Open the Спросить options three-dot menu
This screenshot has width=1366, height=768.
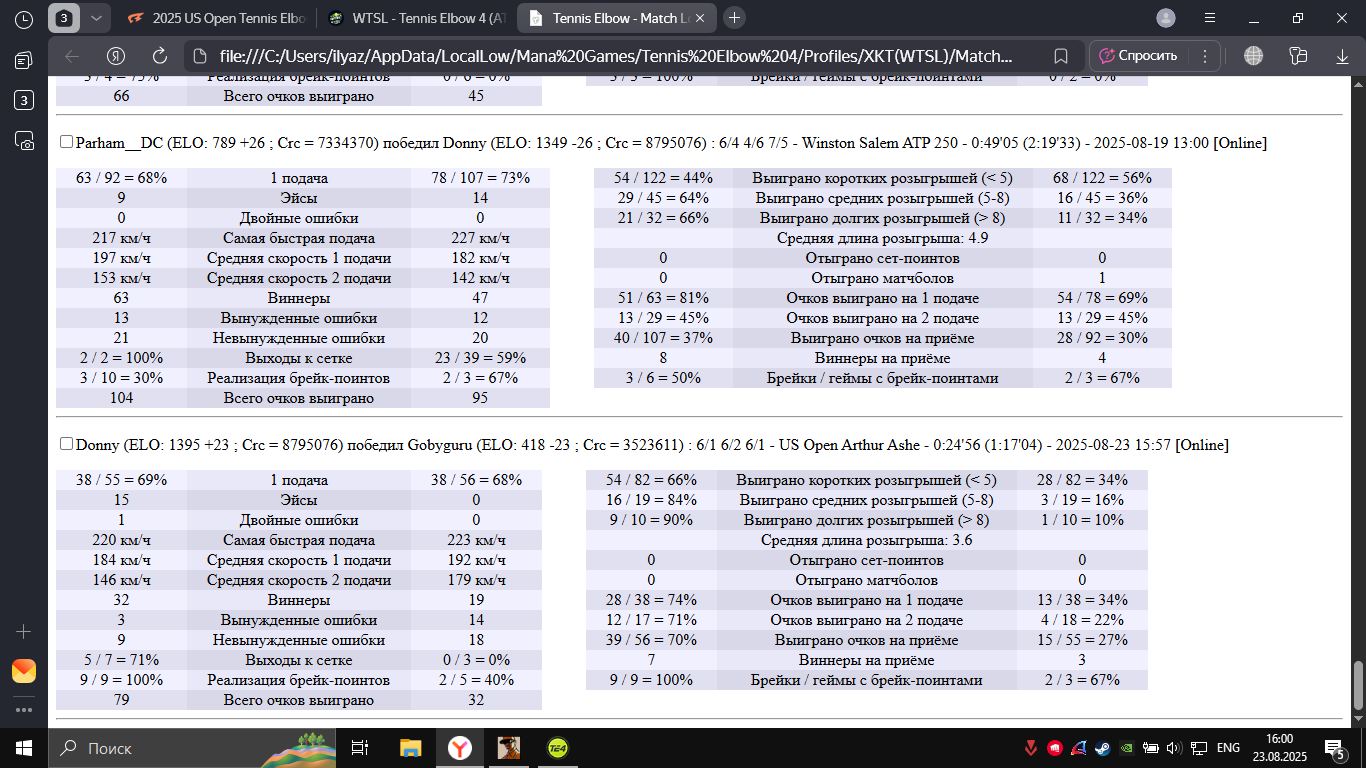[x=1205, y=56]
